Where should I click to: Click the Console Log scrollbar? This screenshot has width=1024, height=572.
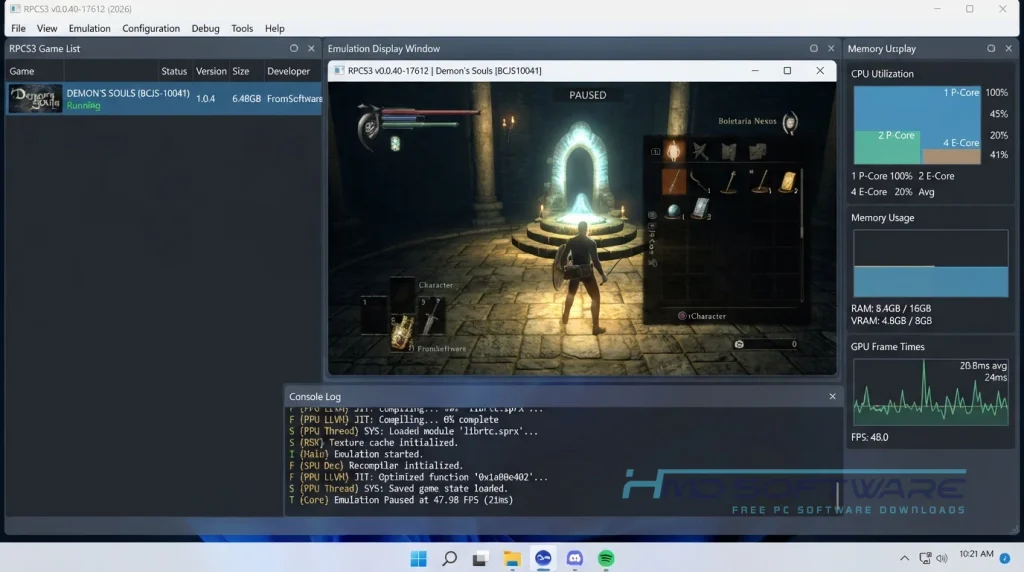pyautogui.click(x=837, y=494)
